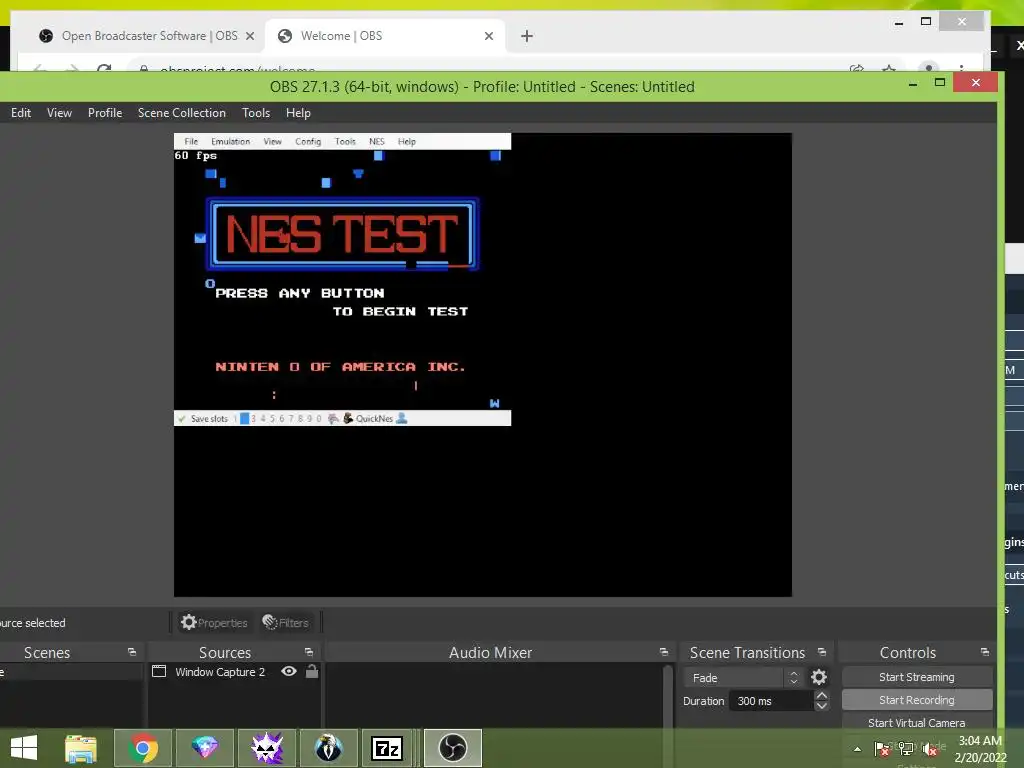Close the Welcome | OBS browser tab
This screenshot has width=1024, height=768.
488,36
